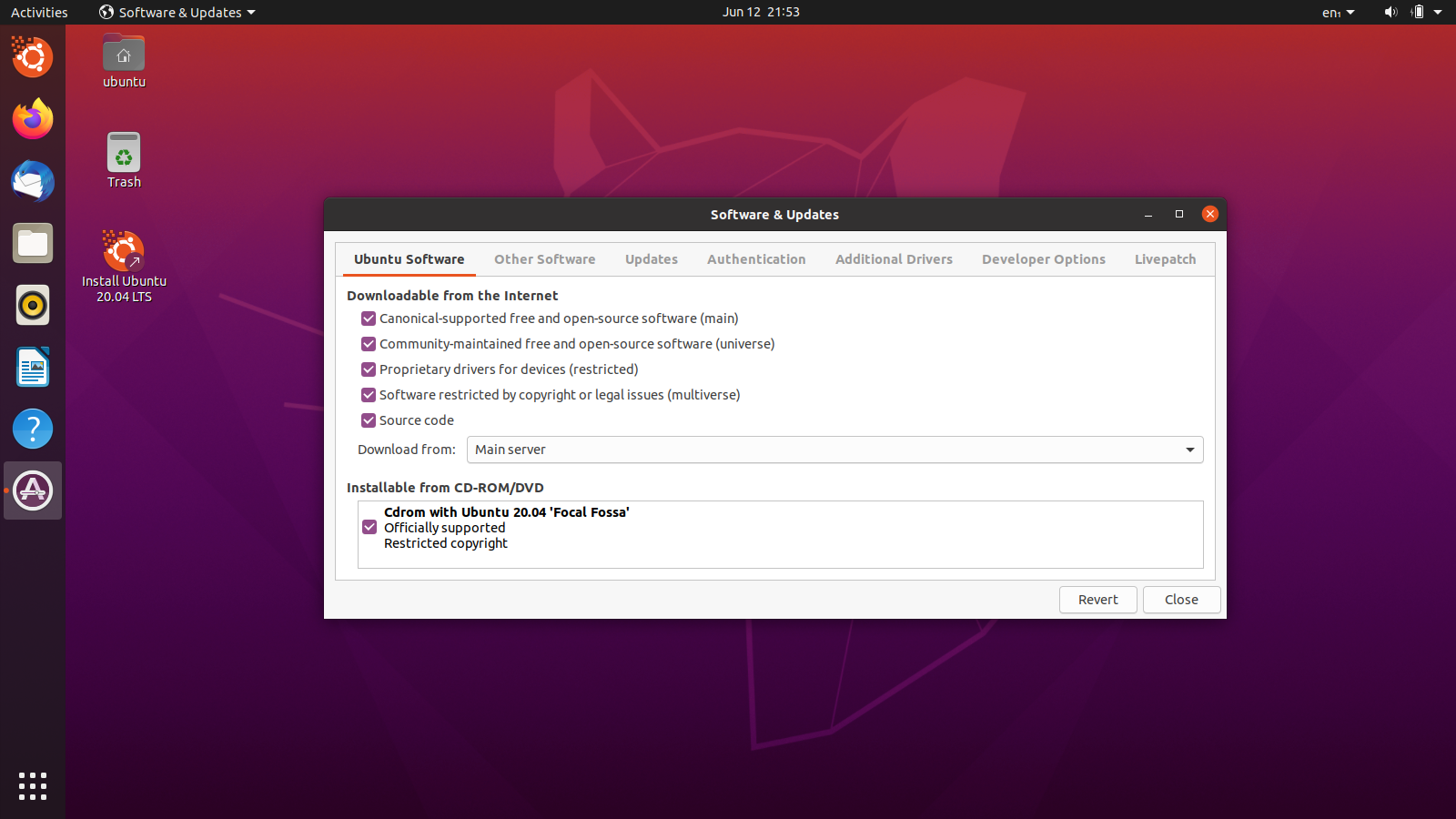
Task: Click the 'Download from:' label
Action: 407,450
